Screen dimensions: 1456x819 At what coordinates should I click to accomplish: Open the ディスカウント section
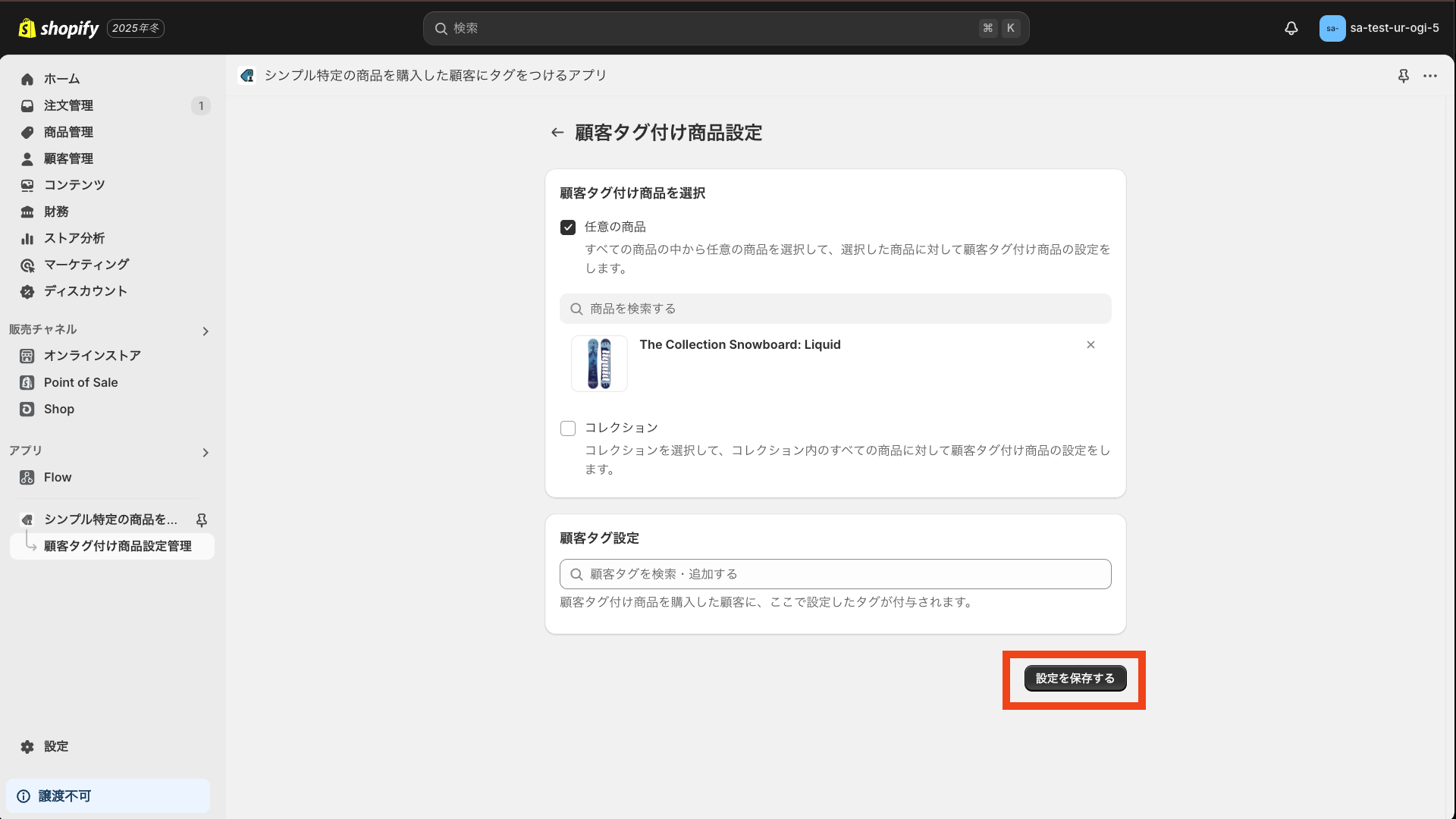point(83,291)
